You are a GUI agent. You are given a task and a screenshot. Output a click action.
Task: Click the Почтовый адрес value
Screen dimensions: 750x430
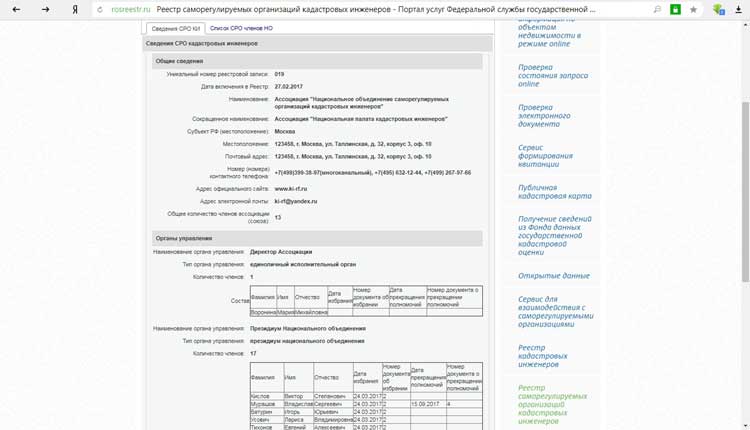click(x=353, y=156)
